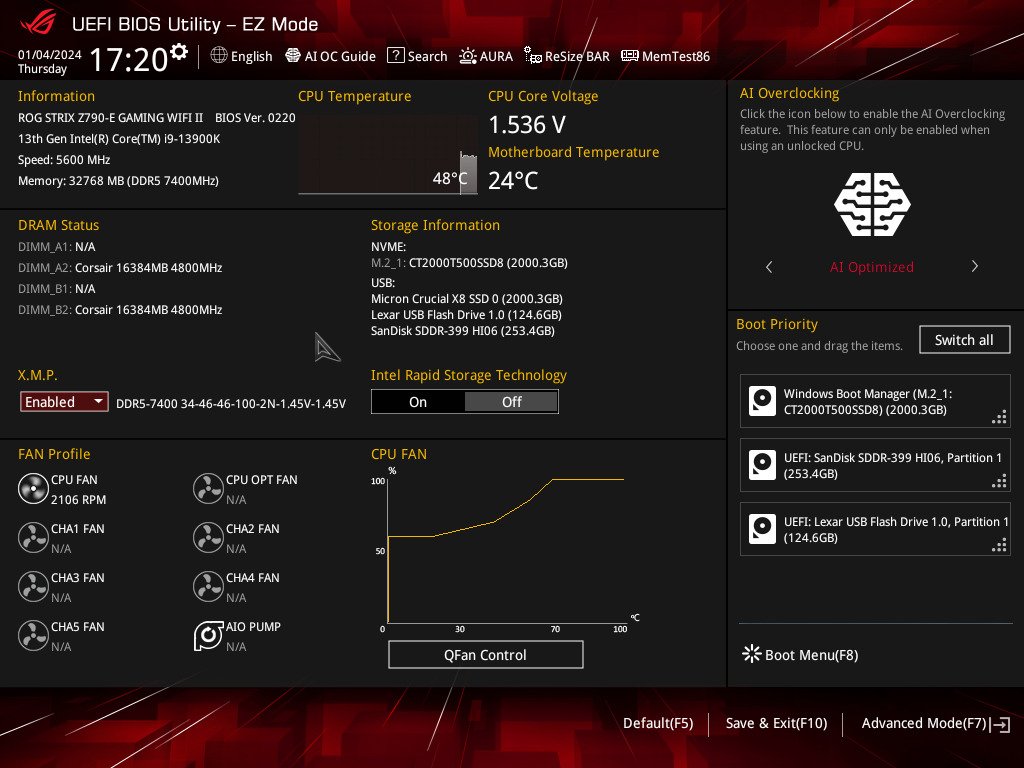Grab drag handle of SanDisk entry

[999, 481]
